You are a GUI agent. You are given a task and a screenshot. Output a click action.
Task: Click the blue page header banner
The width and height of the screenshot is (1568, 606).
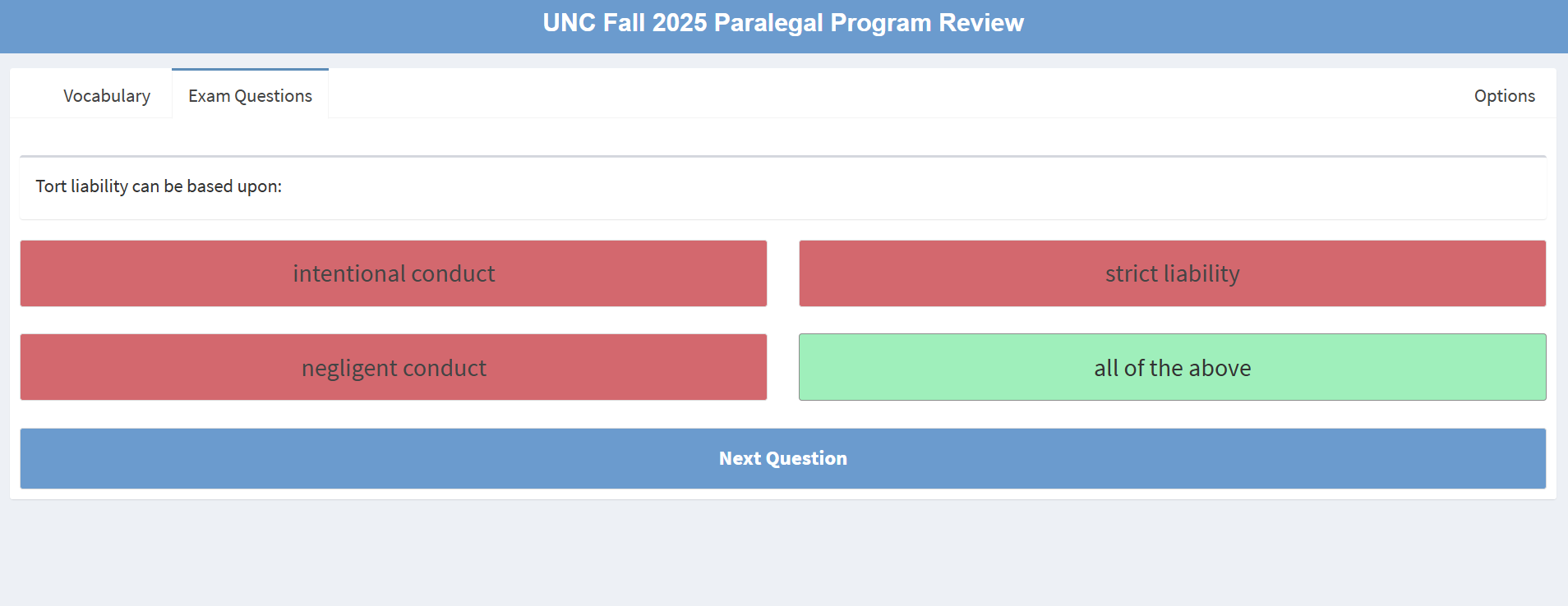(x=329, y=25)
